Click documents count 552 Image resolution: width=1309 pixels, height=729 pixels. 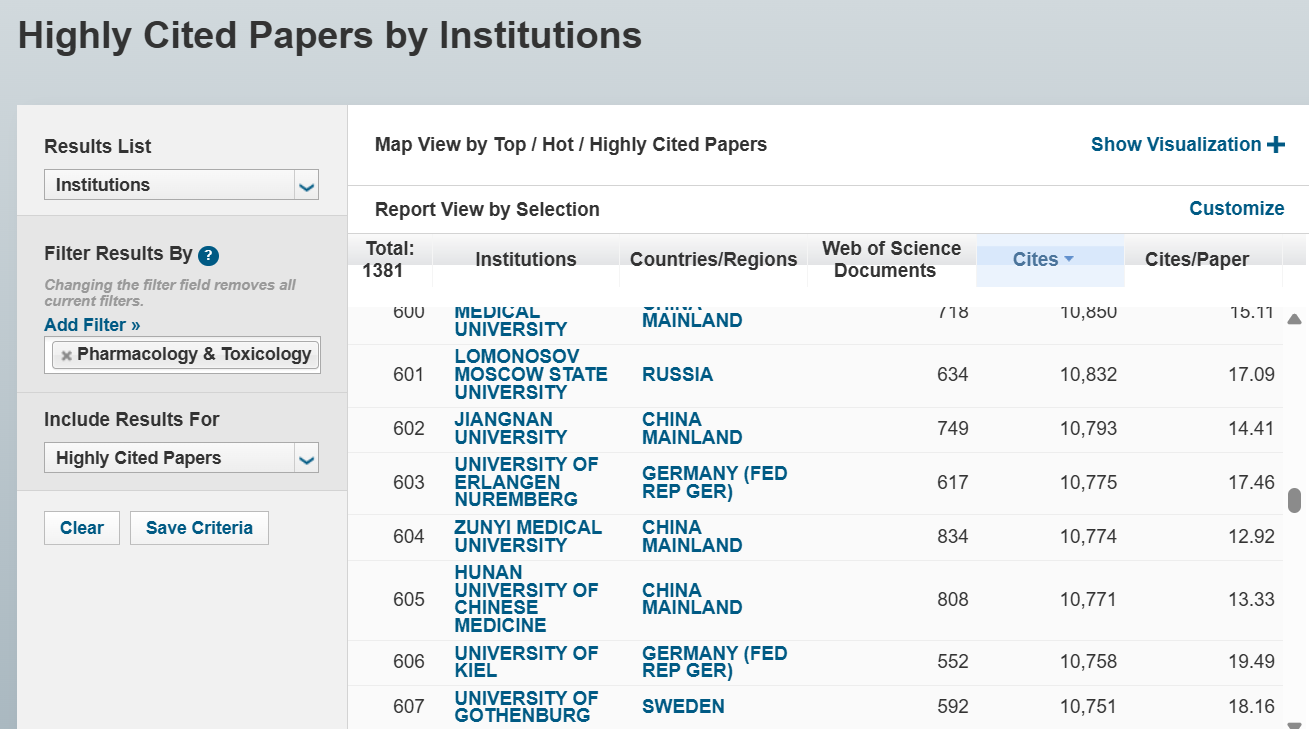[x=953, y=661]
